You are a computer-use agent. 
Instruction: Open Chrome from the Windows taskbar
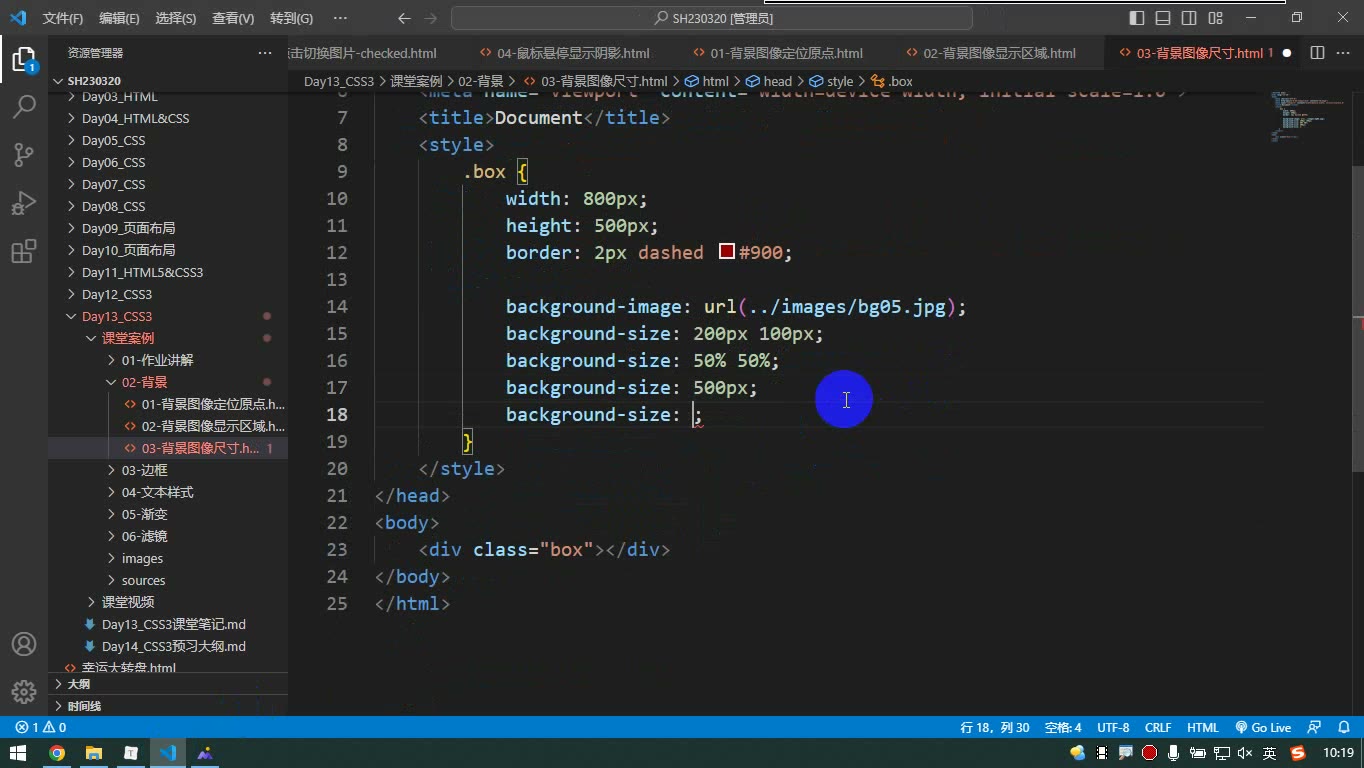click(x=57, y=753)
